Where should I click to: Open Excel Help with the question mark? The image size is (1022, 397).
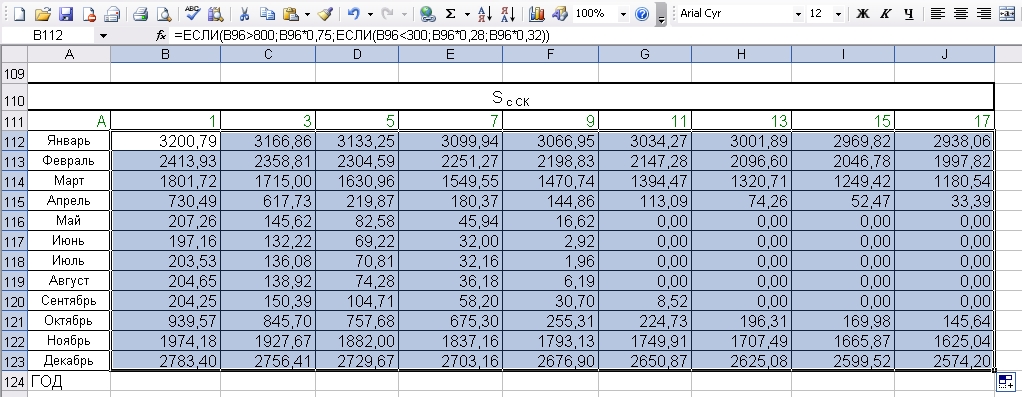[642, 13]
